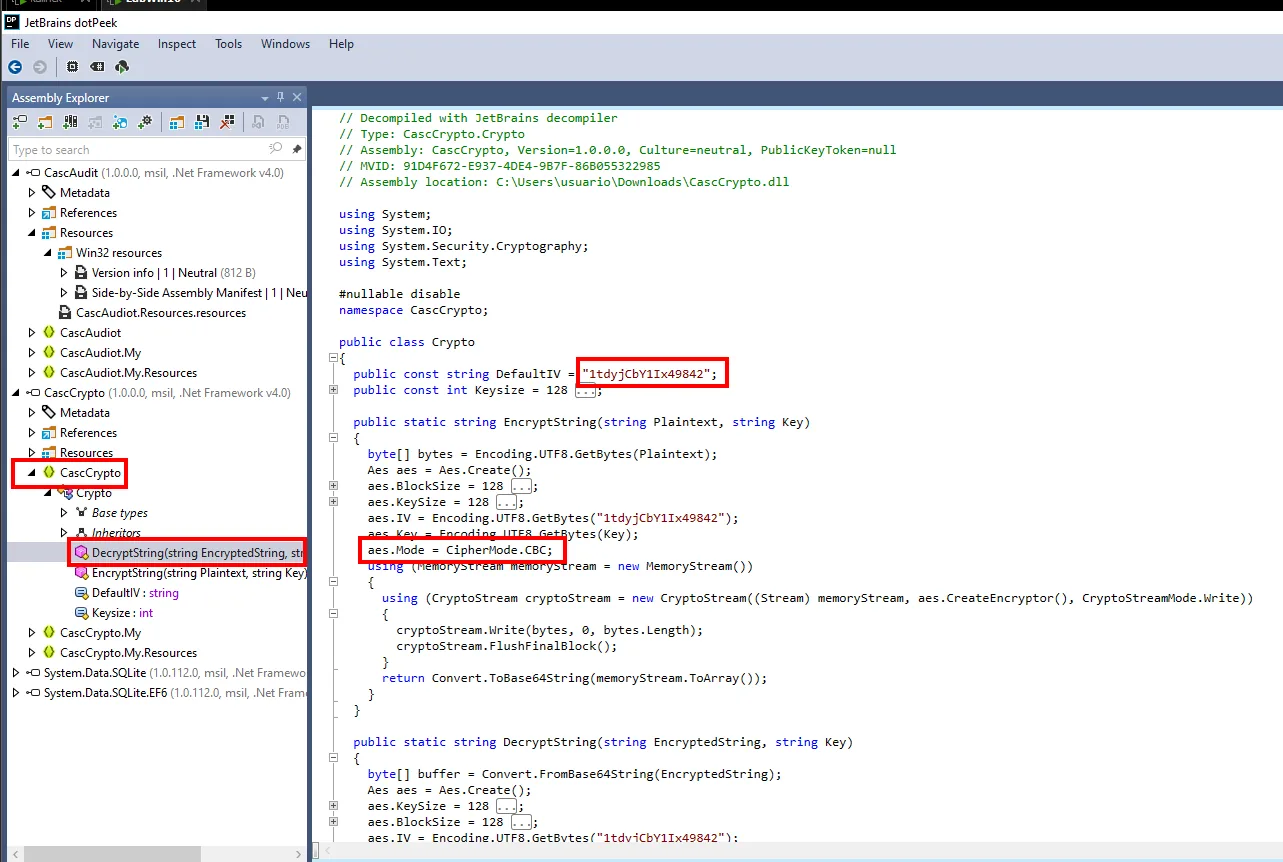The image size is (1283, 862).
Task: Click the magnifier icon in the search box
Action: pos(276,149)
